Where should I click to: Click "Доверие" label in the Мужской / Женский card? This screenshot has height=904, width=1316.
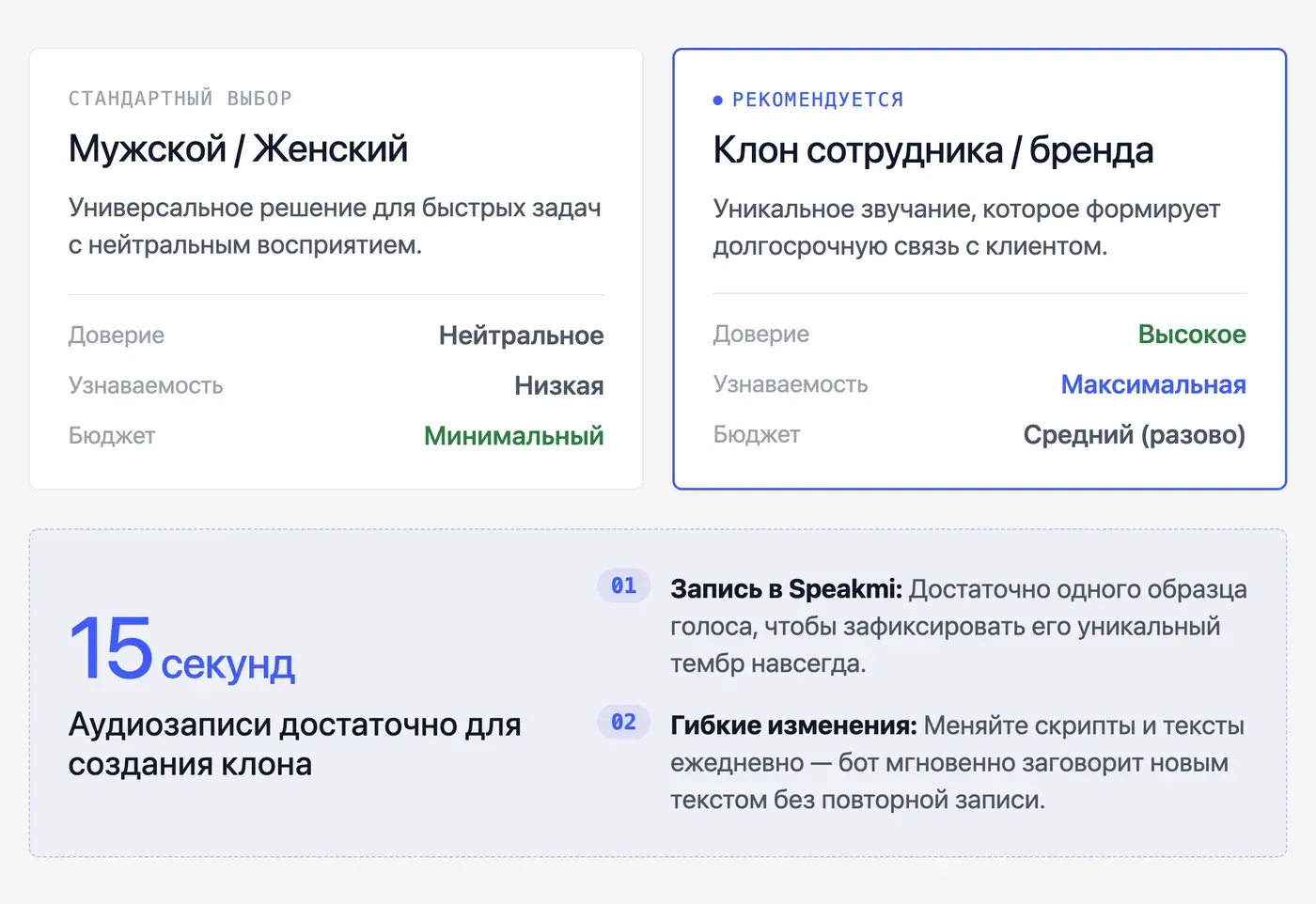click(x=117, y=335)
